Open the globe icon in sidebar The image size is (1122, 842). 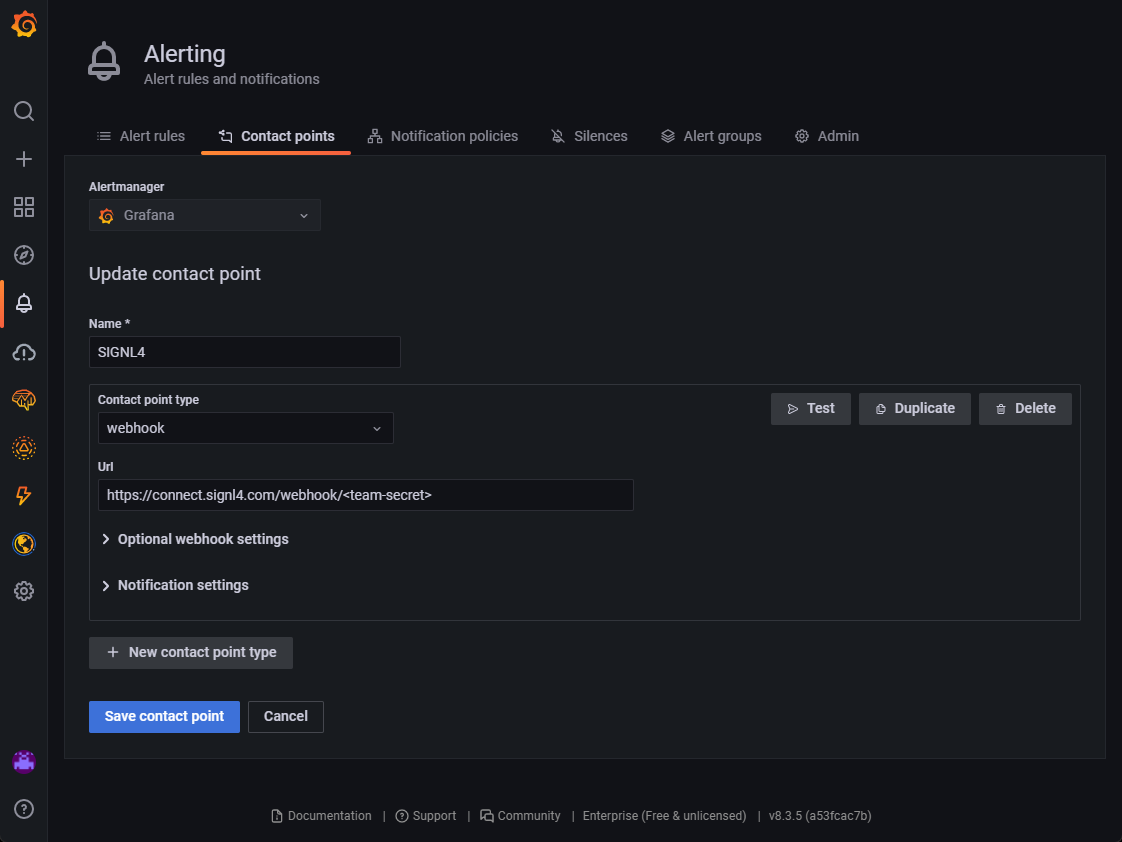pos(24,544)
